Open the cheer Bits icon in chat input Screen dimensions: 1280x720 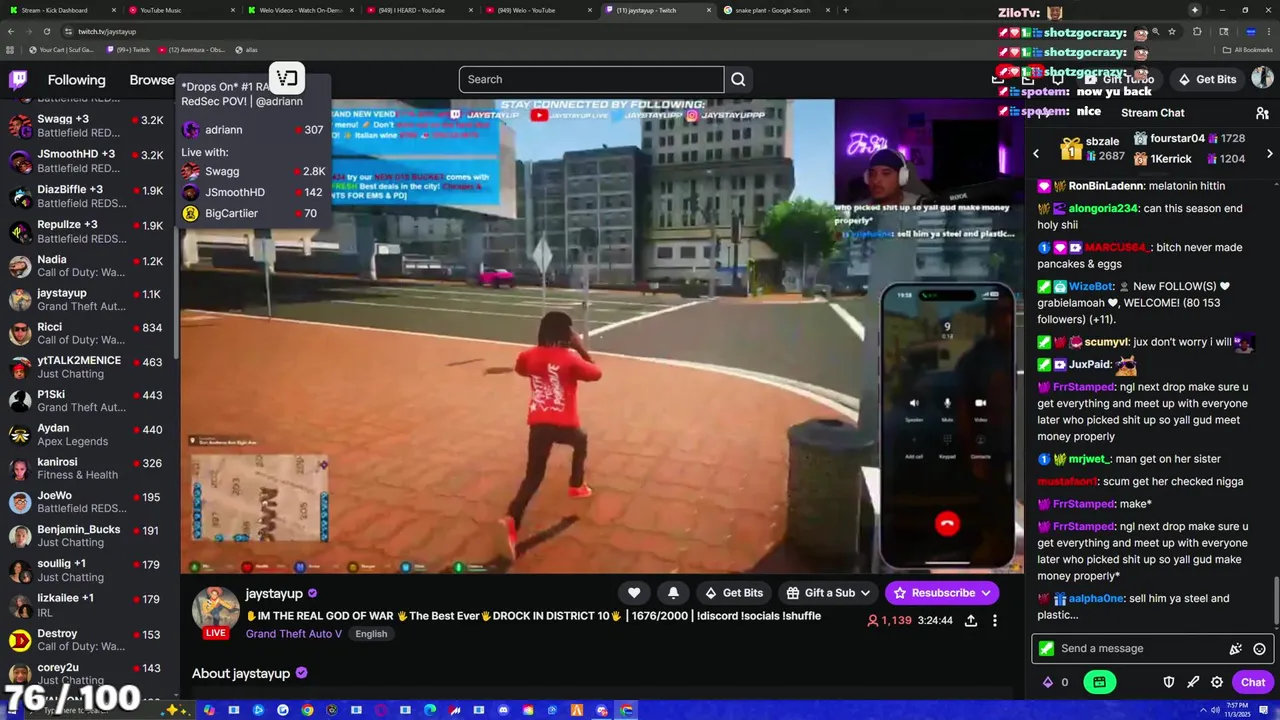[x=1236, y=649]
